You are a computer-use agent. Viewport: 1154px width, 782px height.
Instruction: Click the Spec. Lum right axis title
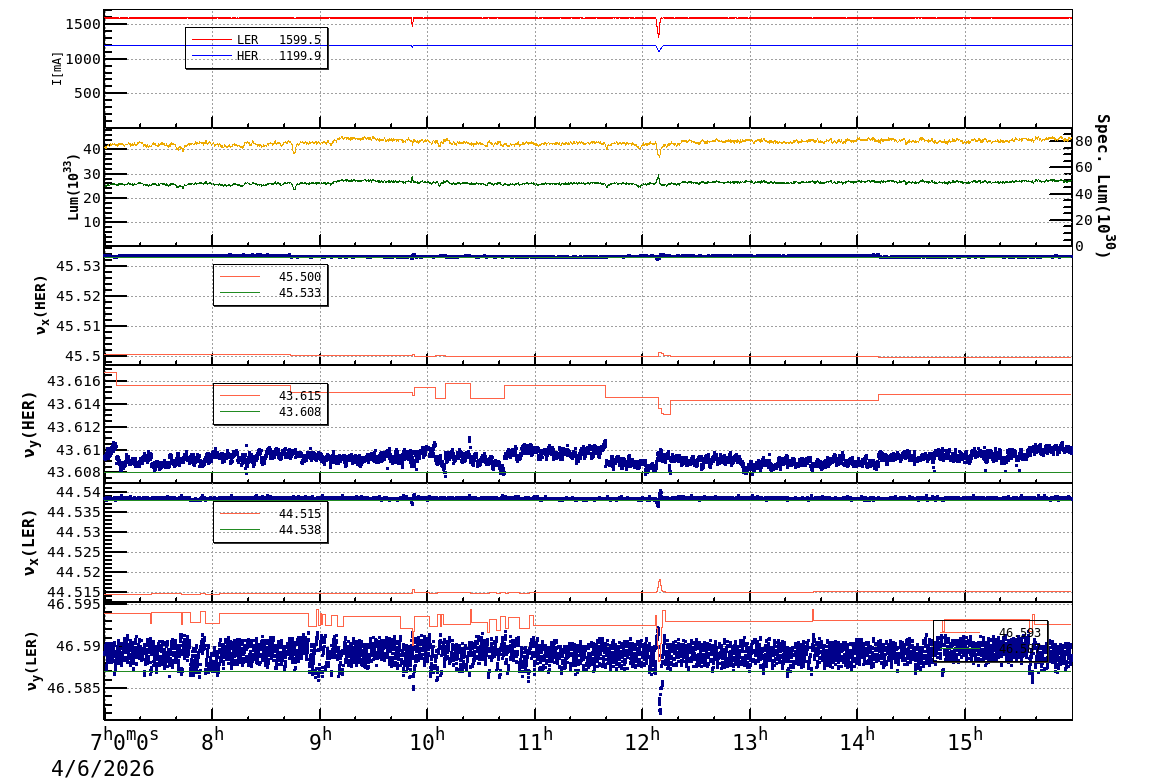click(1103, 185)
